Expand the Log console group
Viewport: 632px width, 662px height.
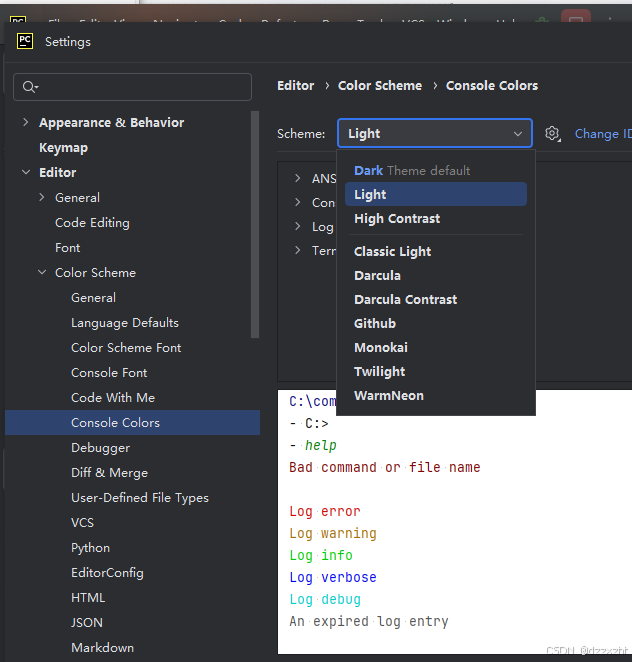click(x=298, y=226)
